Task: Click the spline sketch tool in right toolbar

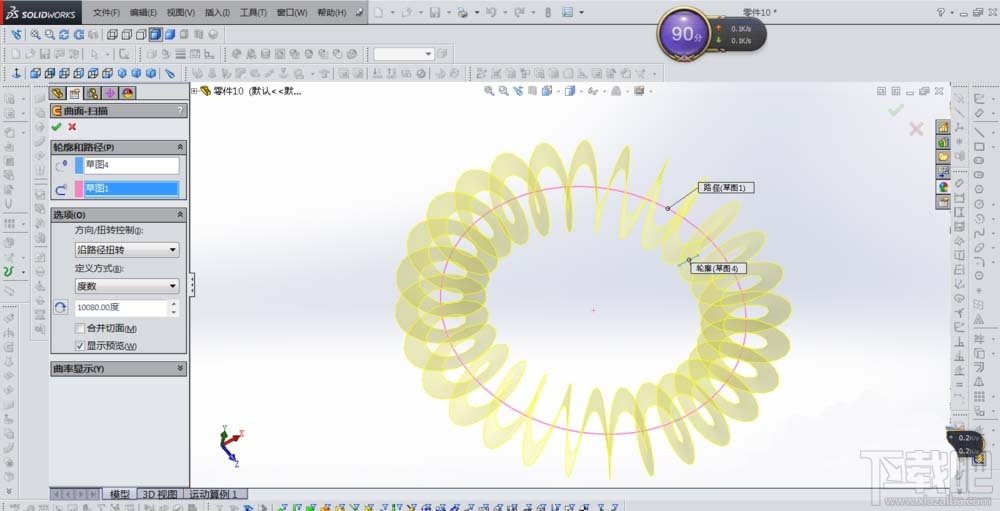Action: (979, 233)
